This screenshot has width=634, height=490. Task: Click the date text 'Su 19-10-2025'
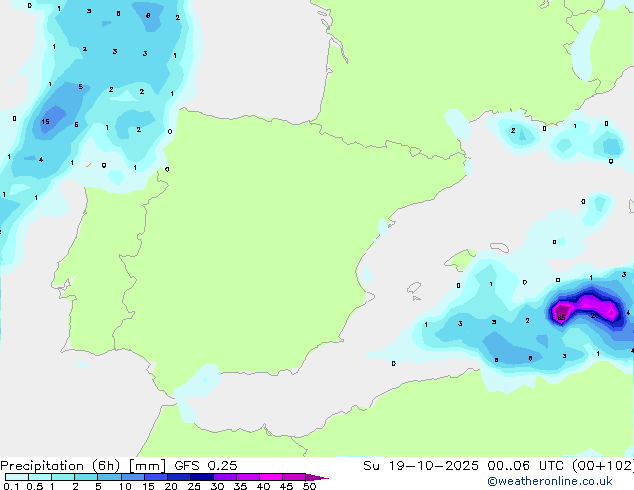[x=421, y=466]
